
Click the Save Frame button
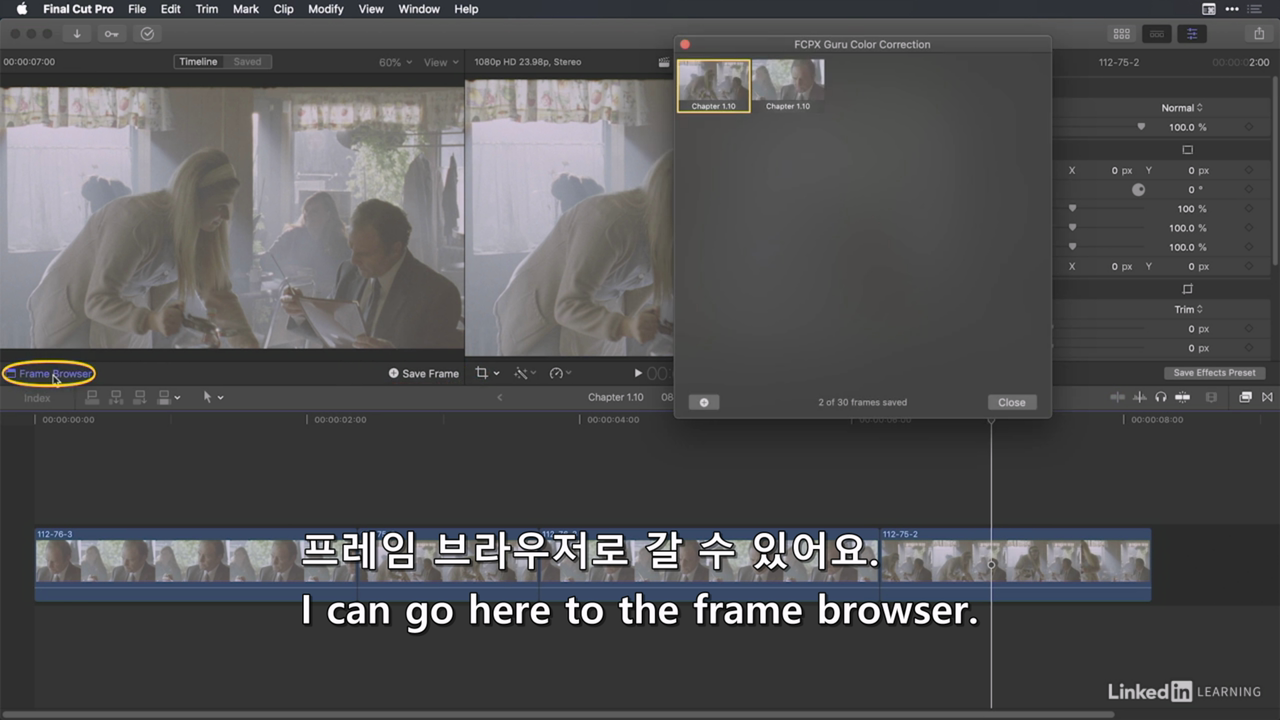point(424,373)
